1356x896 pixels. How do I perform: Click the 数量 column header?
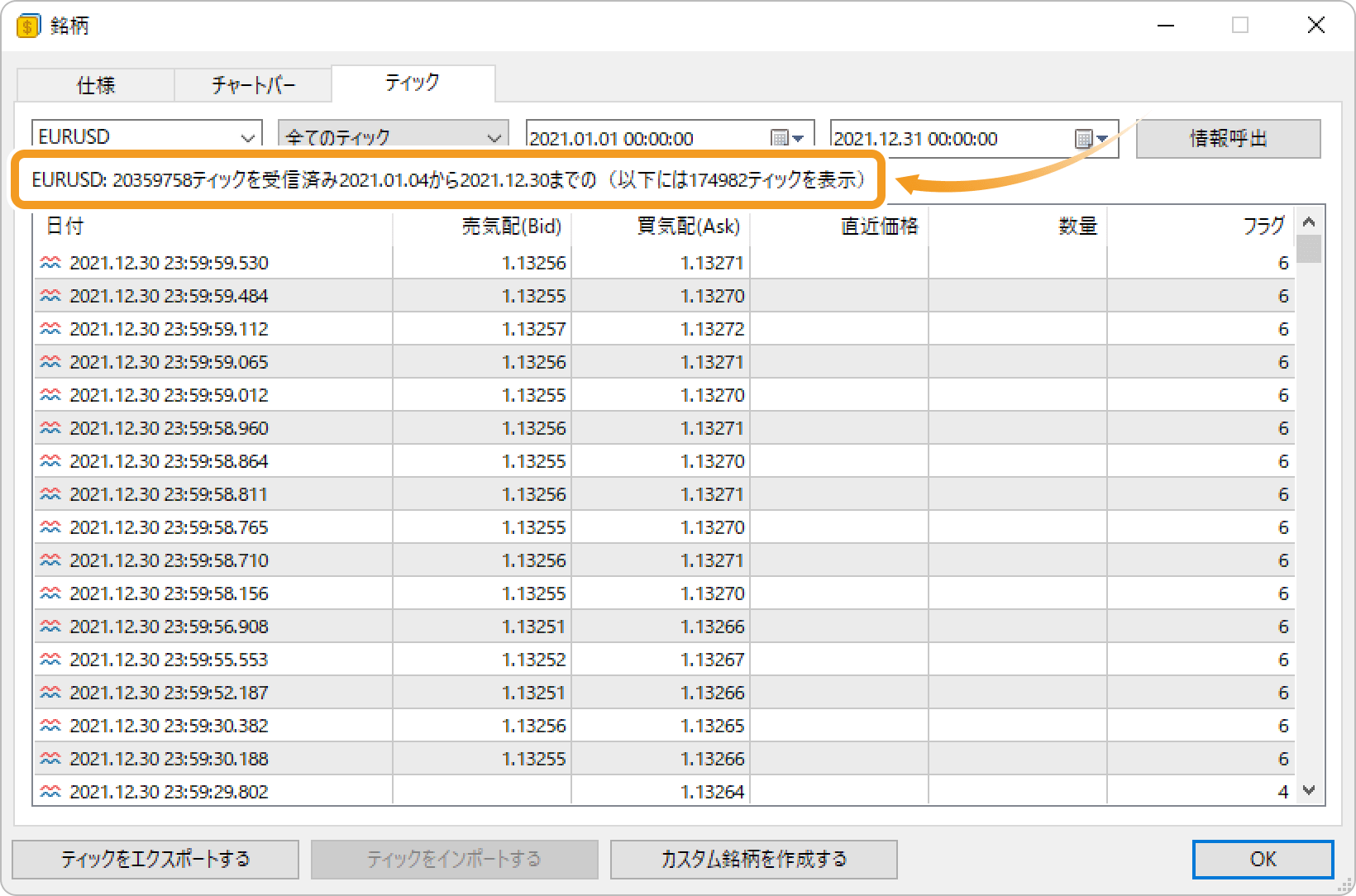coord(1018,226)
